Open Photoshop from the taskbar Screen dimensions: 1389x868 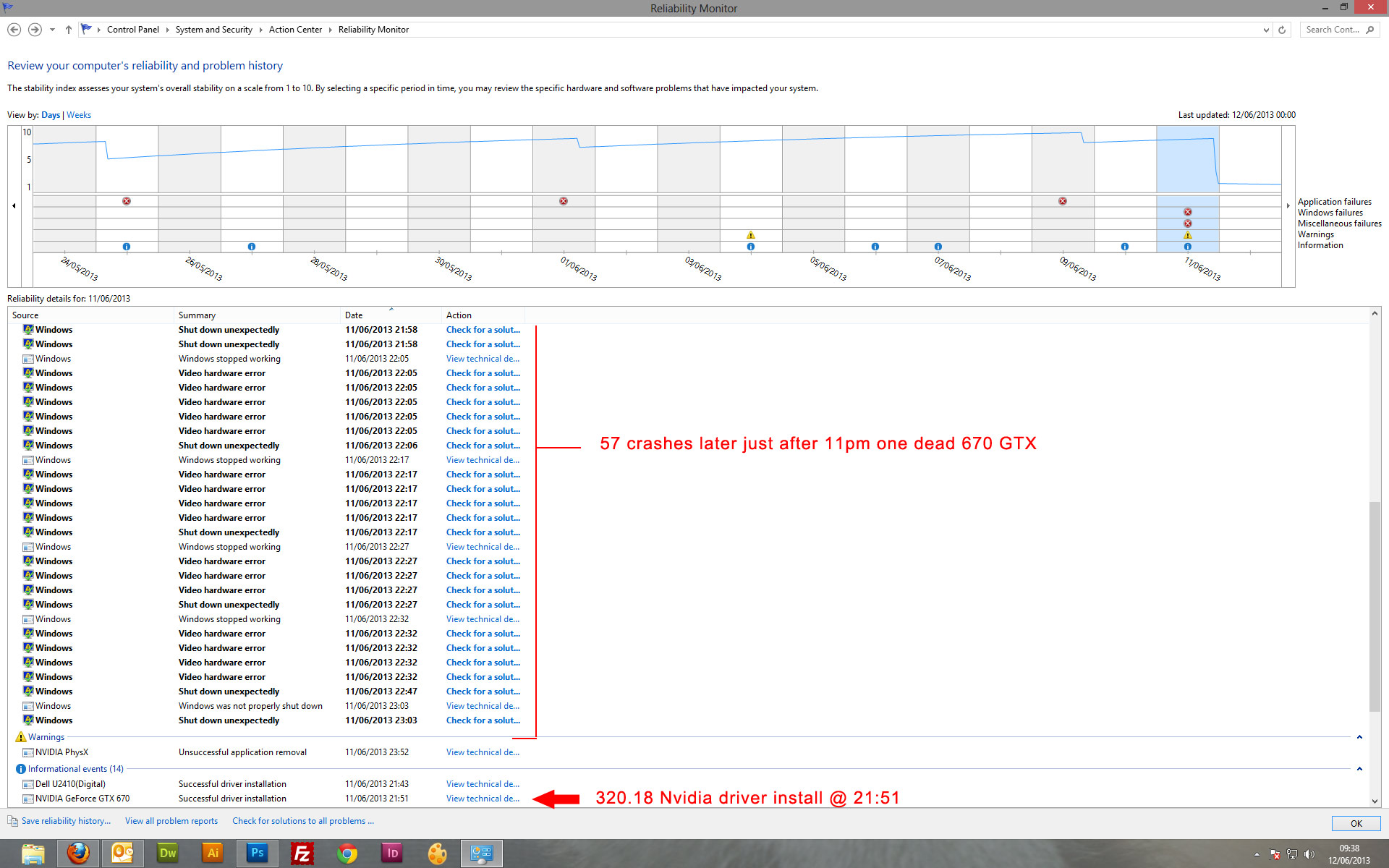(x=257, y=854)
